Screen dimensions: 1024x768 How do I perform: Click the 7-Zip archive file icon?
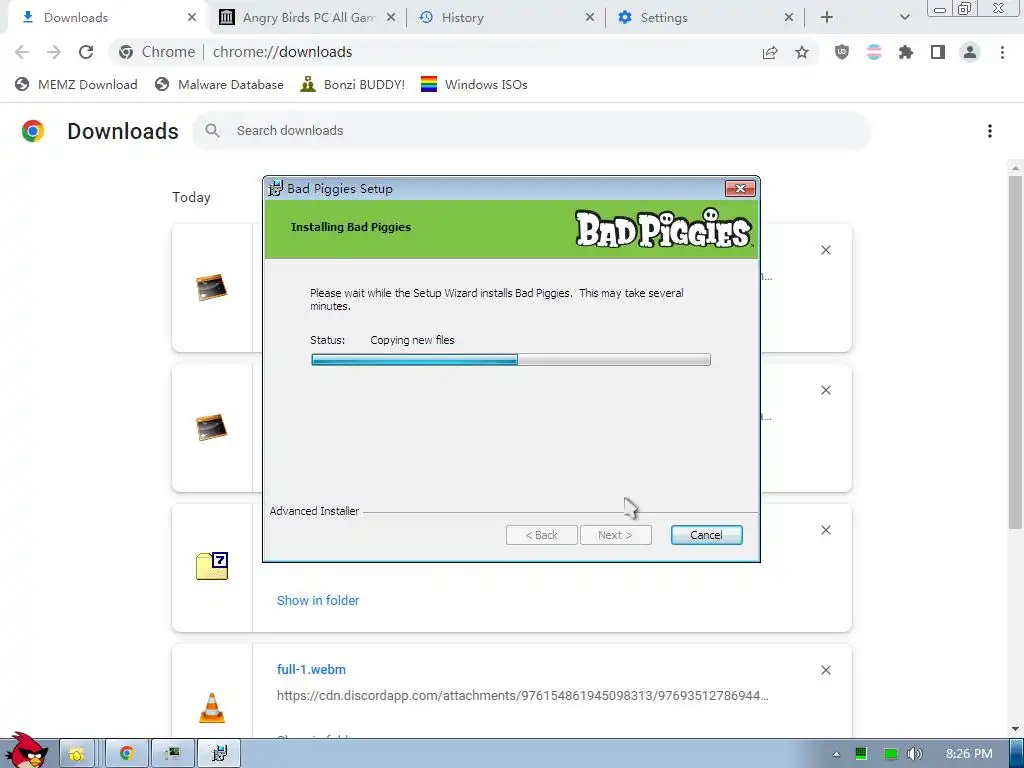(212, 566)
